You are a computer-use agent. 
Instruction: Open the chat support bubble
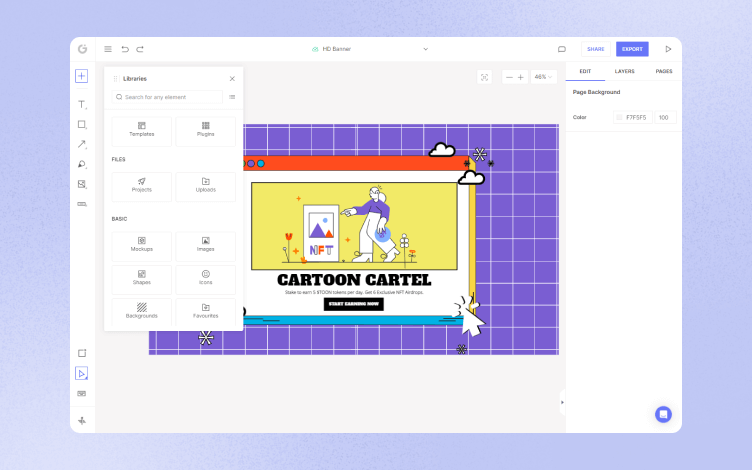pos(663,414)
